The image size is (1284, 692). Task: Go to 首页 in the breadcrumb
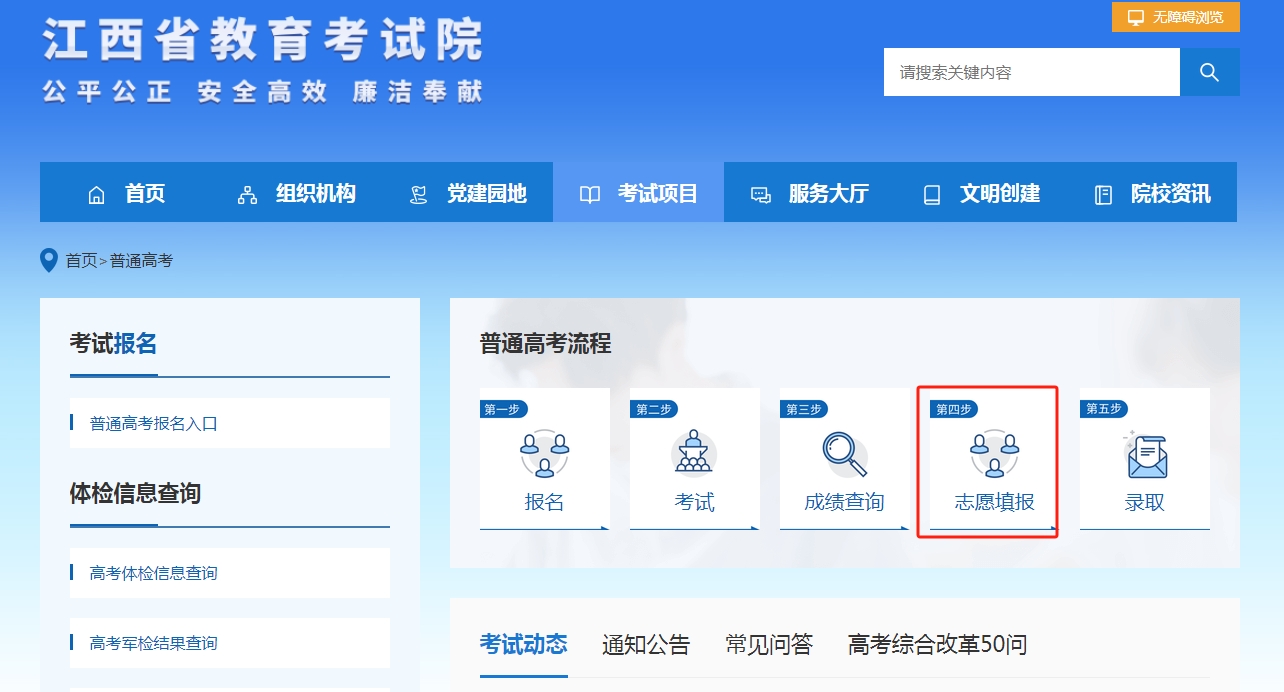[81, 260]
